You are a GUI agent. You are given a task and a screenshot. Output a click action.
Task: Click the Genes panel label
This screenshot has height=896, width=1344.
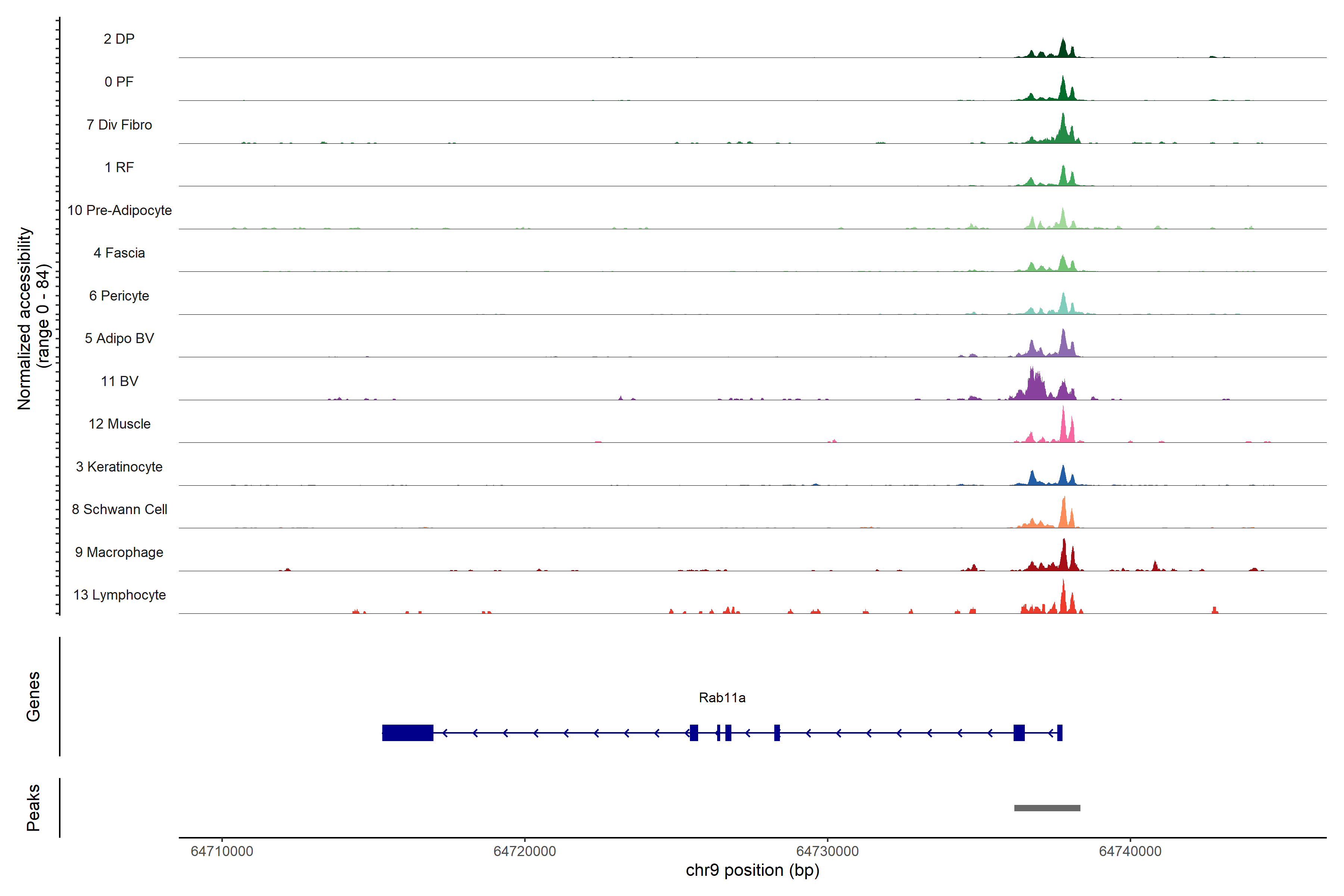(x=33, y=697)
